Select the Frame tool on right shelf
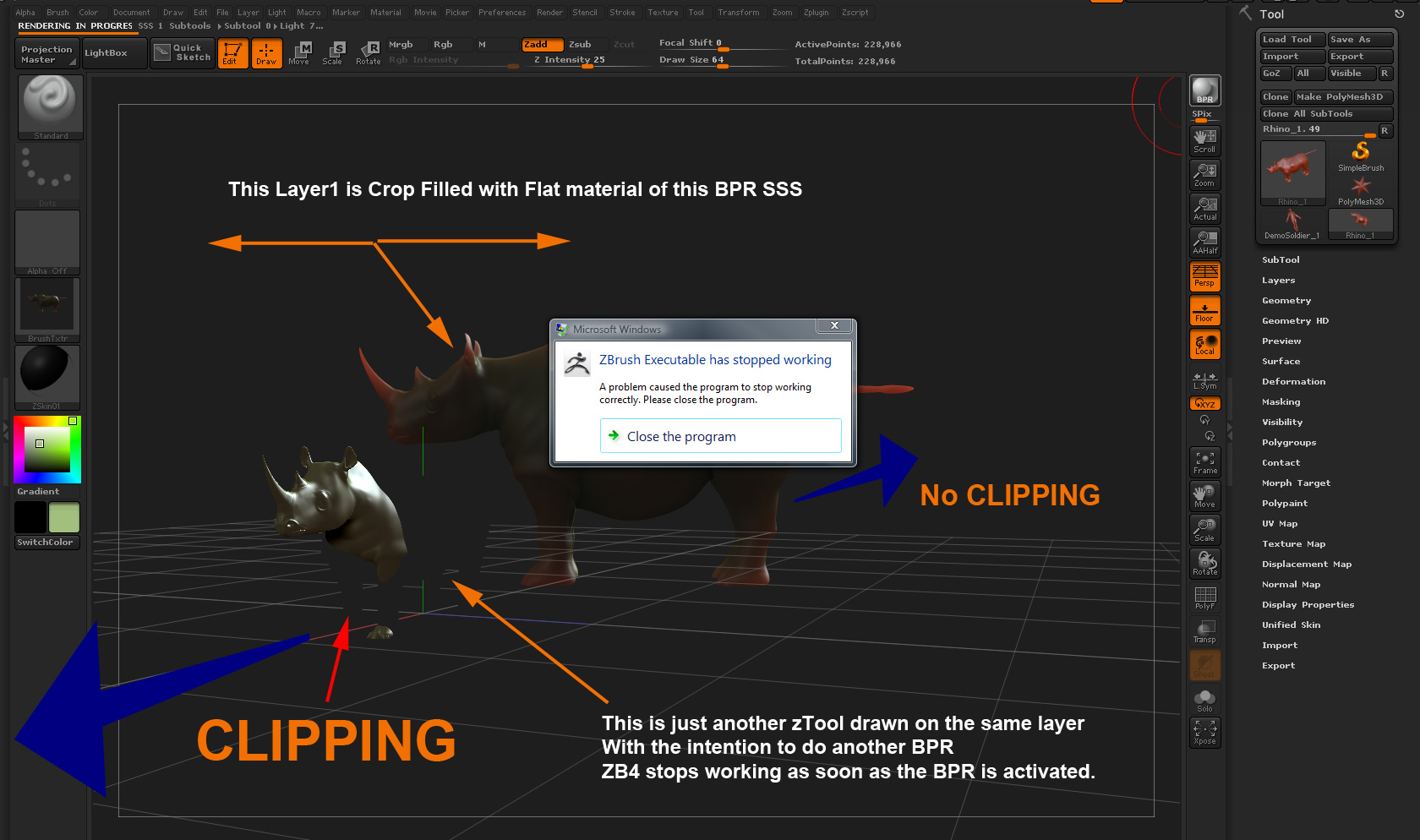Viewport: 1420px width, 840px height. coord(1204,461)
